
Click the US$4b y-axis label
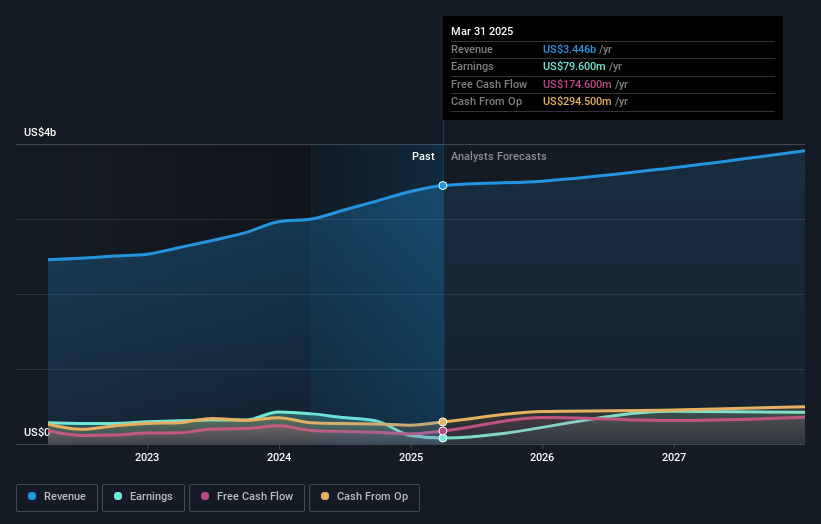click(40, 132)
